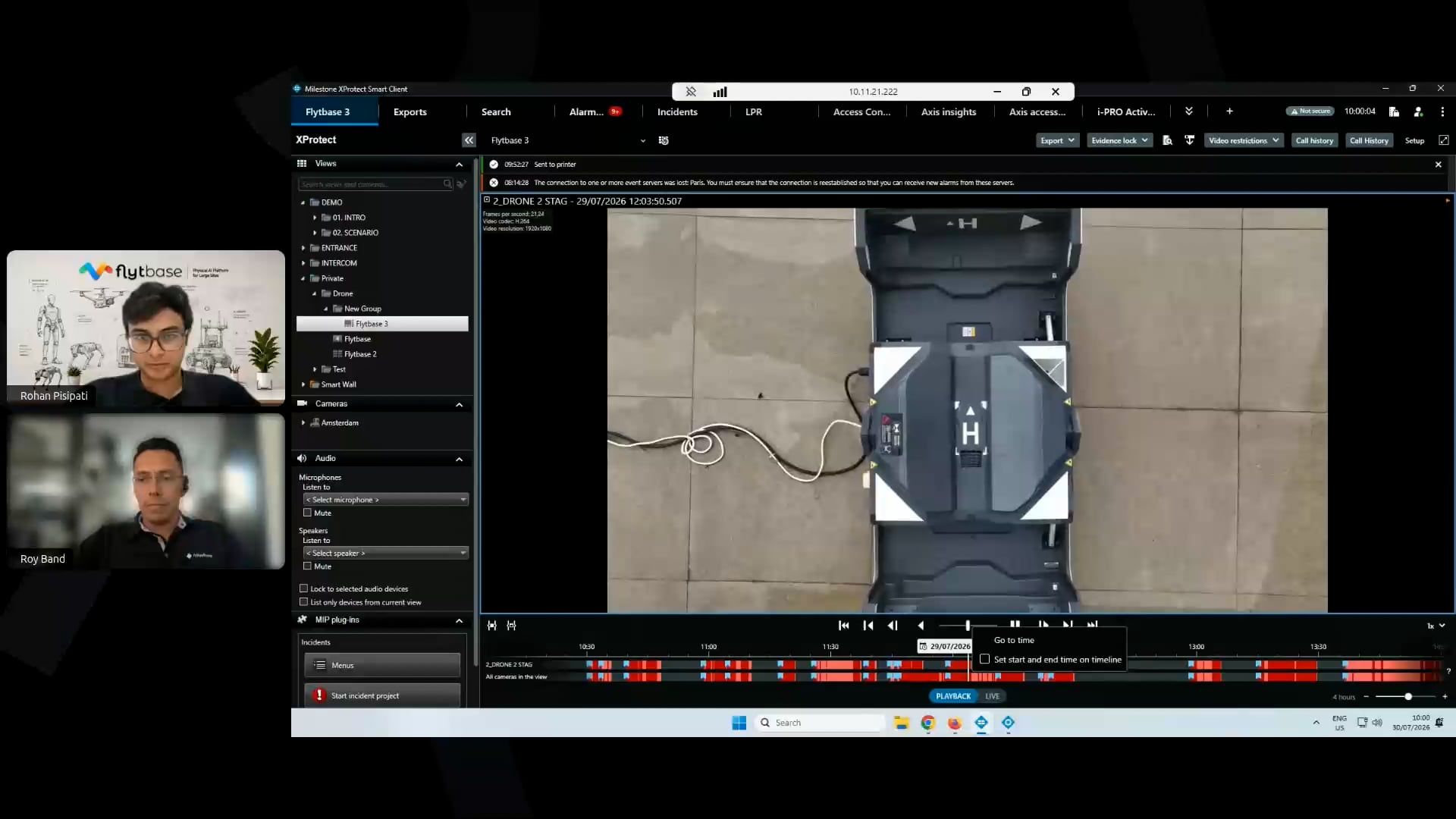Viewport: 1456px width, 819px height.
Task: Mute the speakers checkbox
Action: (307, 566)
